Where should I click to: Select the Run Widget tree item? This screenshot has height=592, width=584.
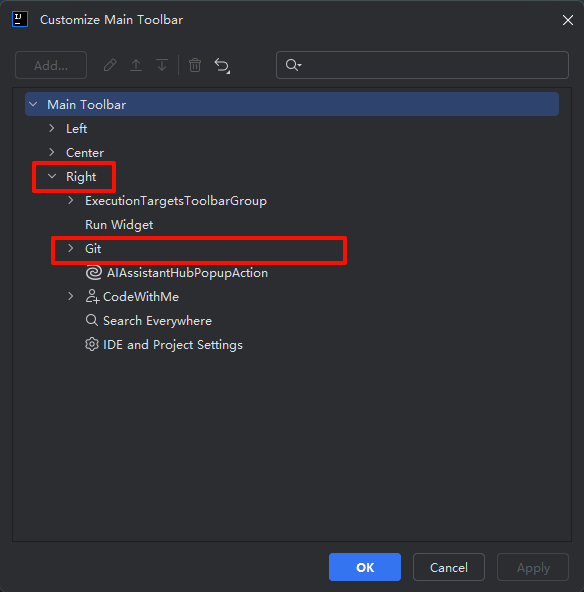click(x=119, y=225)
